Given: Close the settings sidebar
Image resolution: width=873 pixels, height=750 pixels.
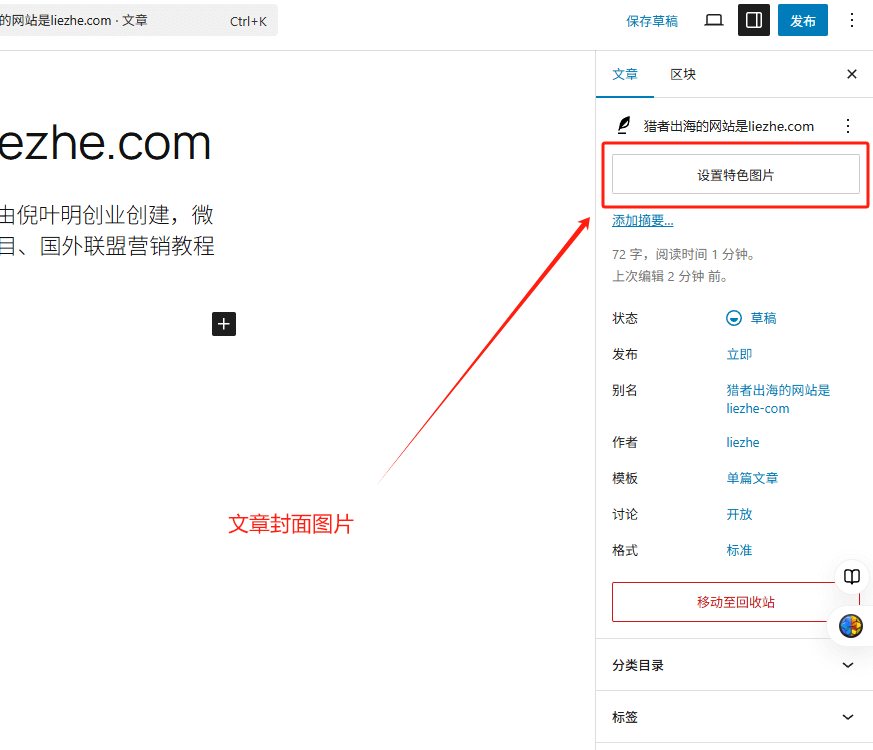Looking at the screenshot, I should (x=851, y=74).
